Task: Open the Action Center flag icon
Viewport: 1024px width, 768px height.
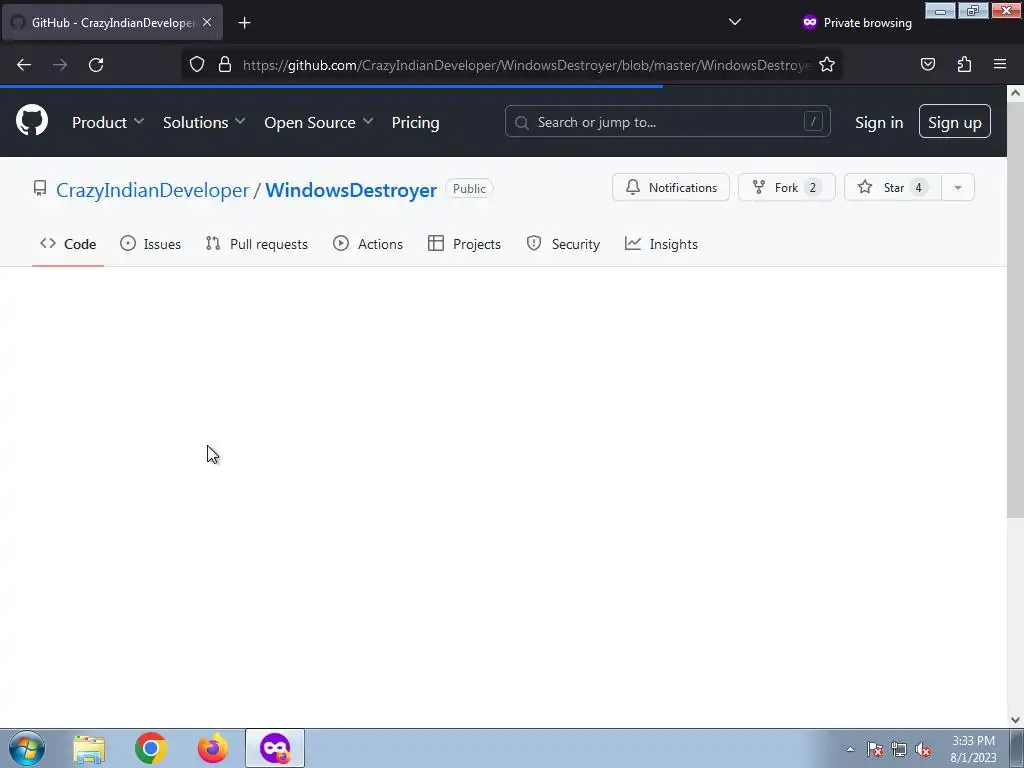Action: pos(875,750)
